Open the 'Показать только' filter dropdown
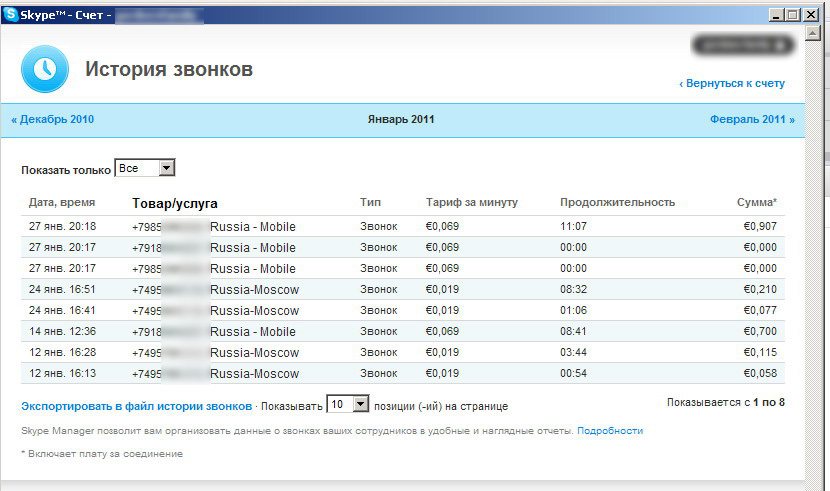The height and width of the screenshot is (491, 830). coord(145,169)
